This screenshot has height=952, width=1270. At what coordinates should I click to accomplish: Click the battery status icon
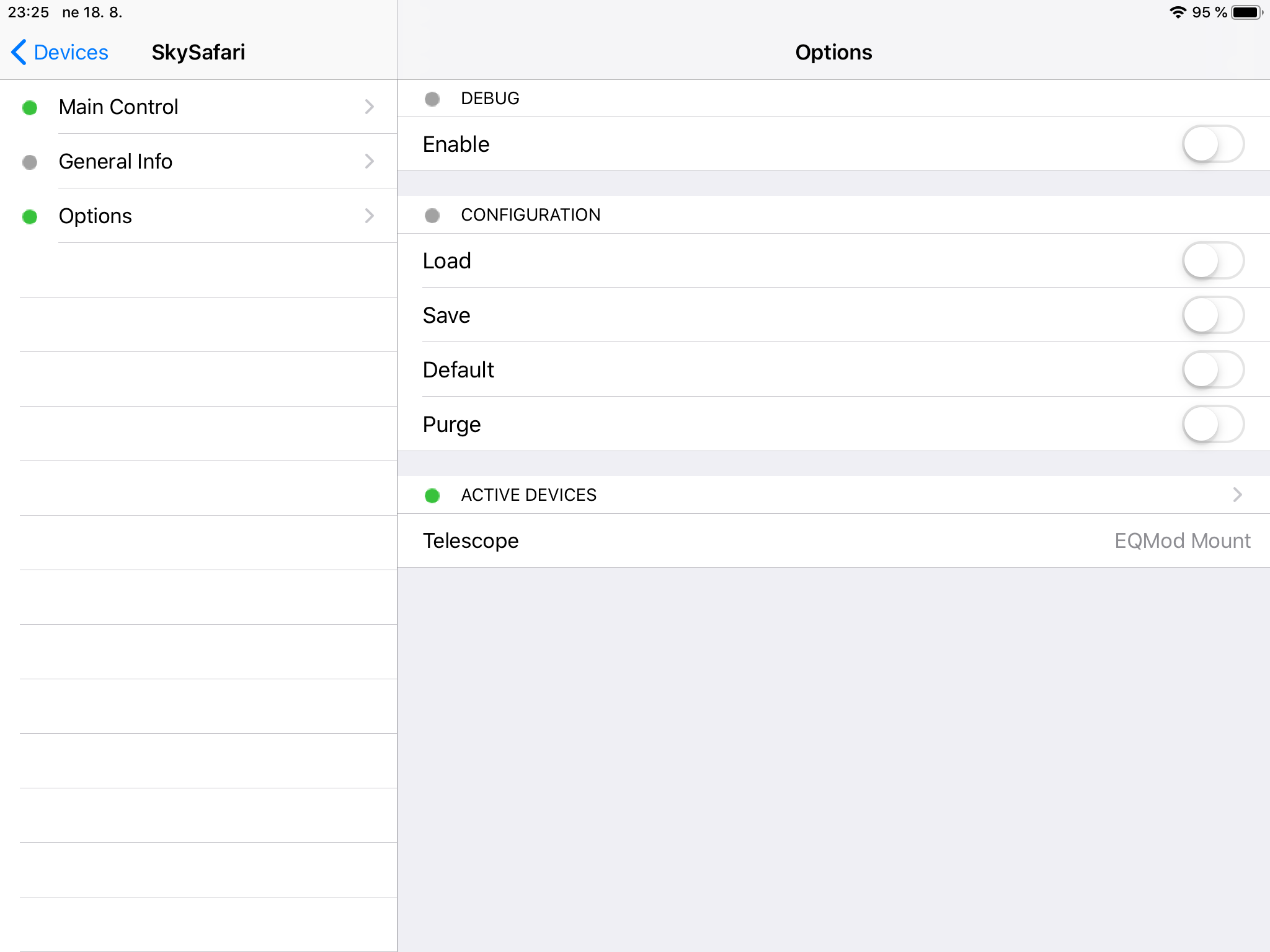point(1247,12)
